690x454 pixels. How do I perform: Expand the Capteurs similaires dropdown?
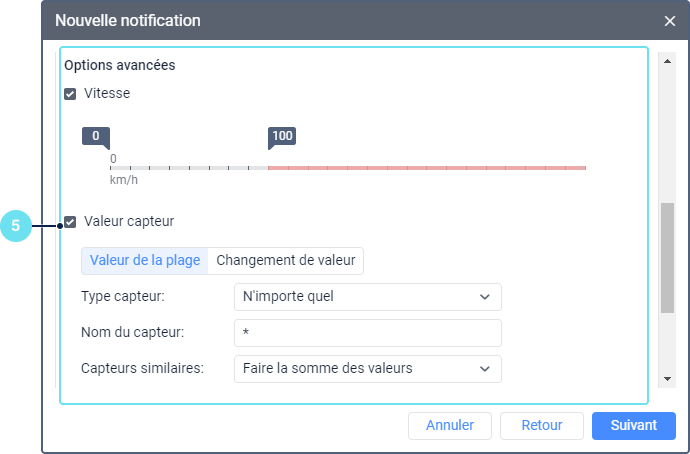366,368
